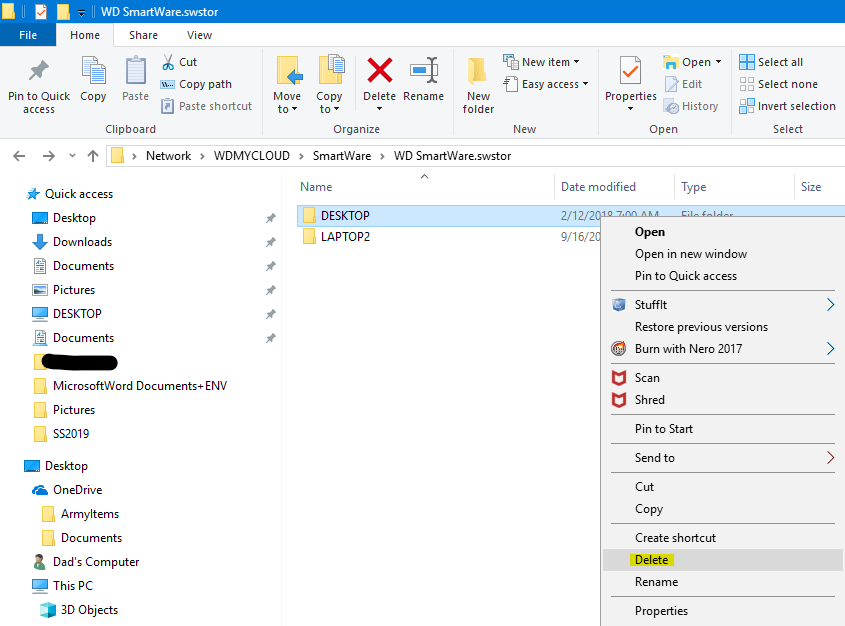
Task: Sort by the Name column header
Action: [316, 187]
